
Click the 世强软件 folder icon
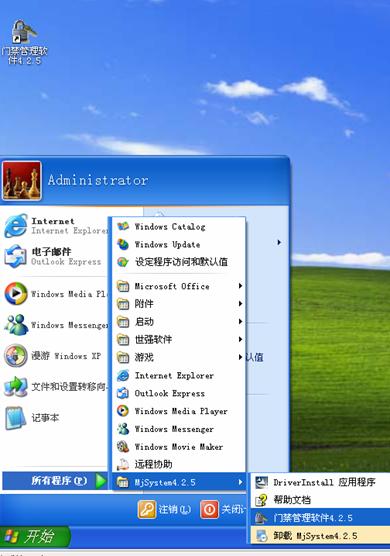coord(123,340)
